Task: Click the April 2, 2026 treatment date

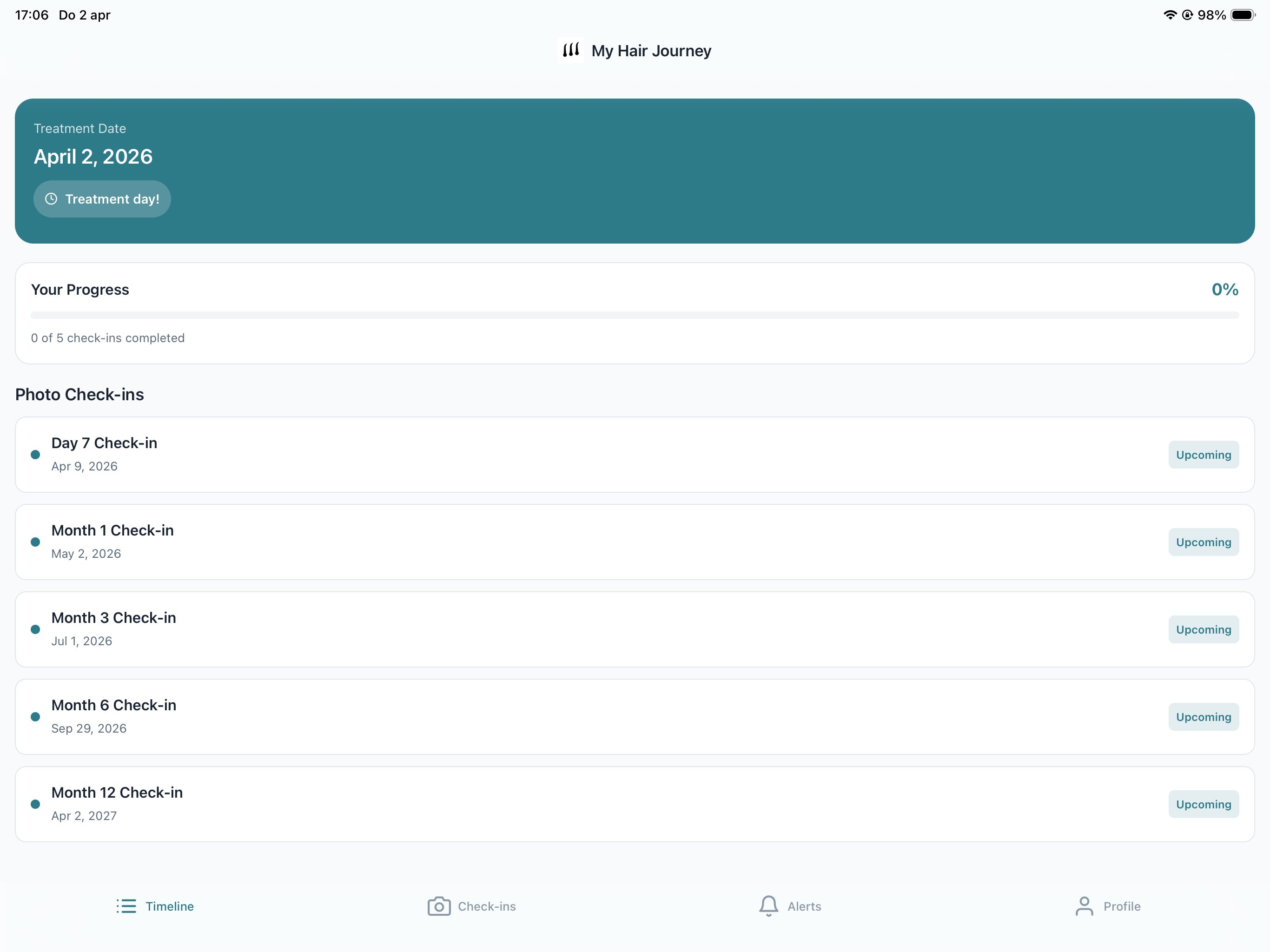Action: tap(93, 156)
